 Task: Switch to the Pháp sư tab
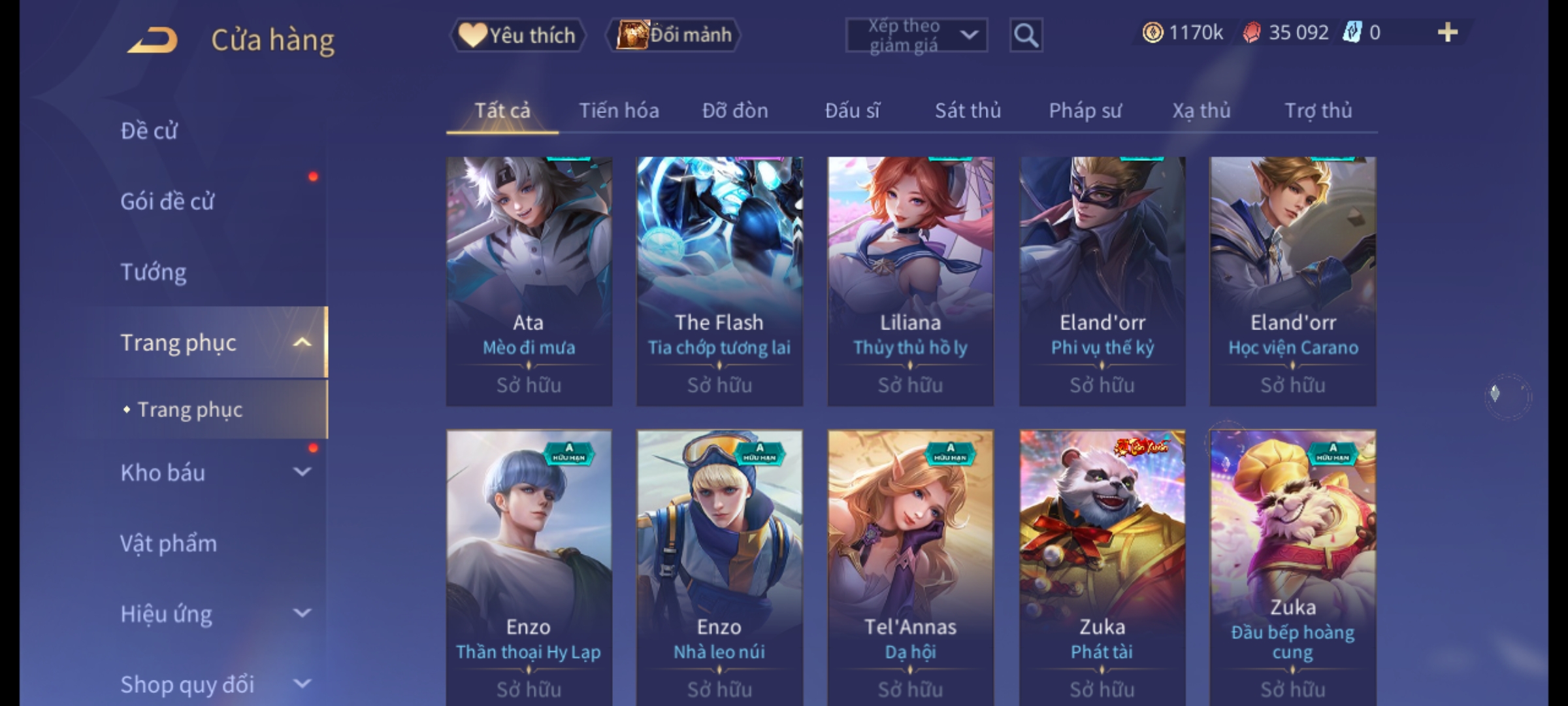click(1085, 111)
